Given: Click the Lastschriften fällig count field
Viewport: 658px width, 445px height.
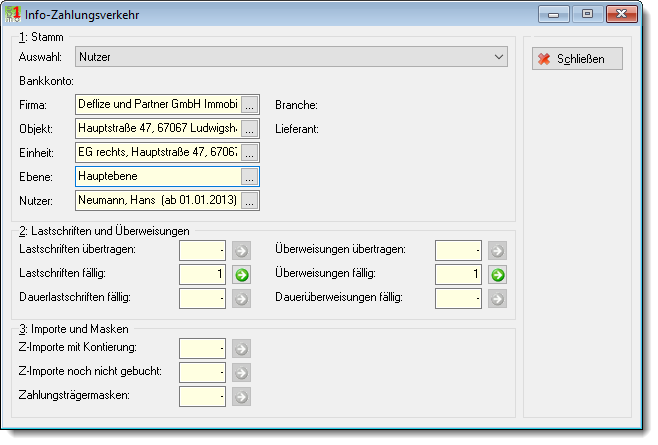Looking at the screenshot, I should coord(202,275).
